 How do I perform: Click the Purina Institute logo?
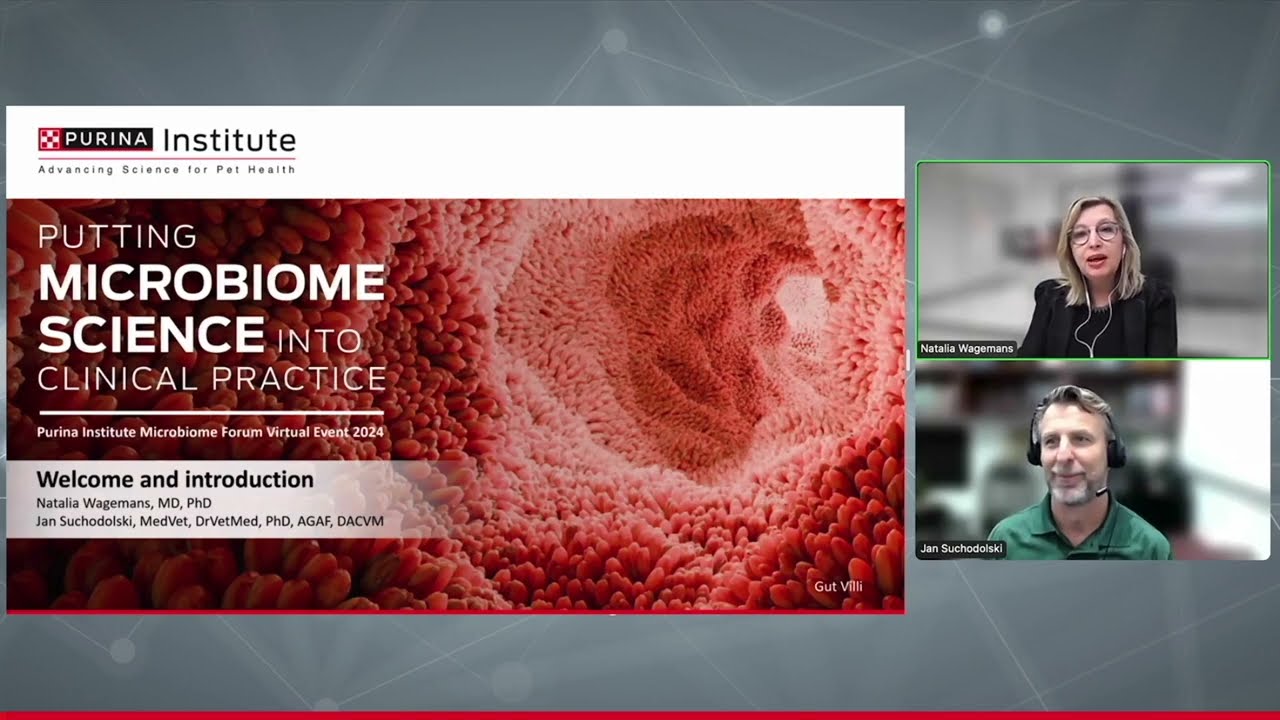[167, 150]
